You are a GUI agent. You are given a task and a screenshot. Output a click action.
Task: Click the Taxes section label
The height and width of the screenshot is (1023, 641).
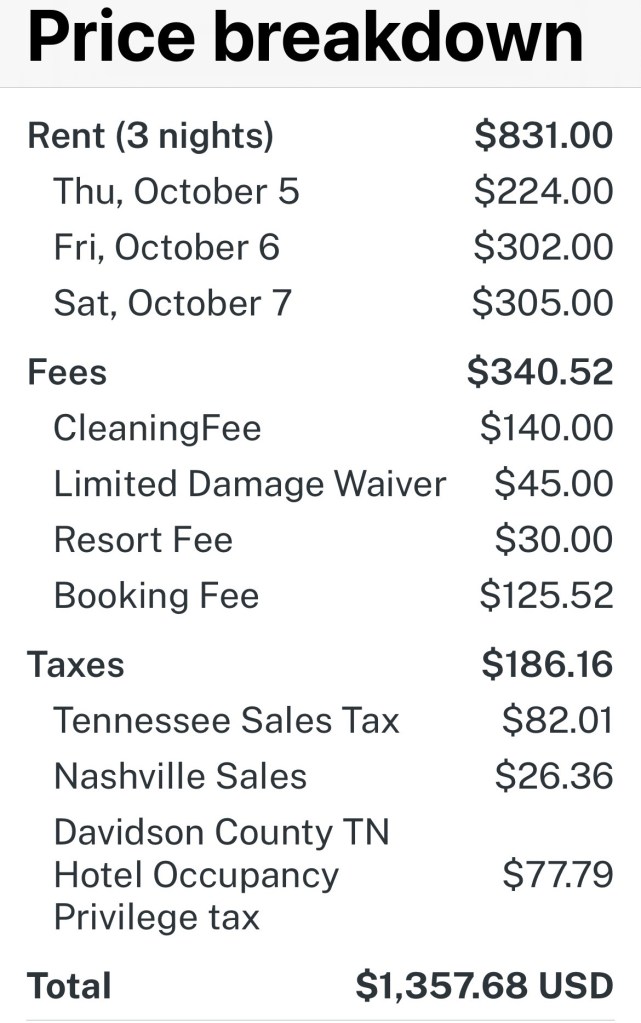click(x=76, y=665)
